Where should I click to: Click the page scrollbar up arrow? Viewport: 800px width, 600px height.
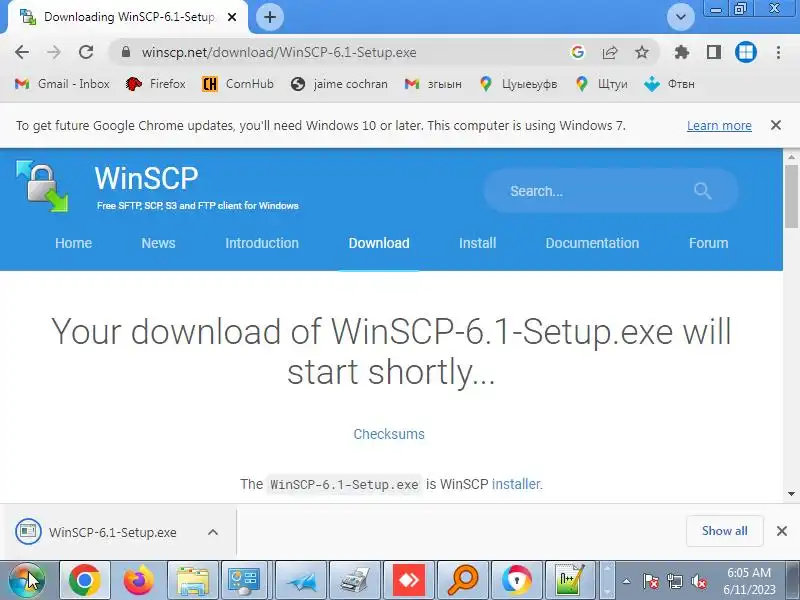[x=791, y=156]
